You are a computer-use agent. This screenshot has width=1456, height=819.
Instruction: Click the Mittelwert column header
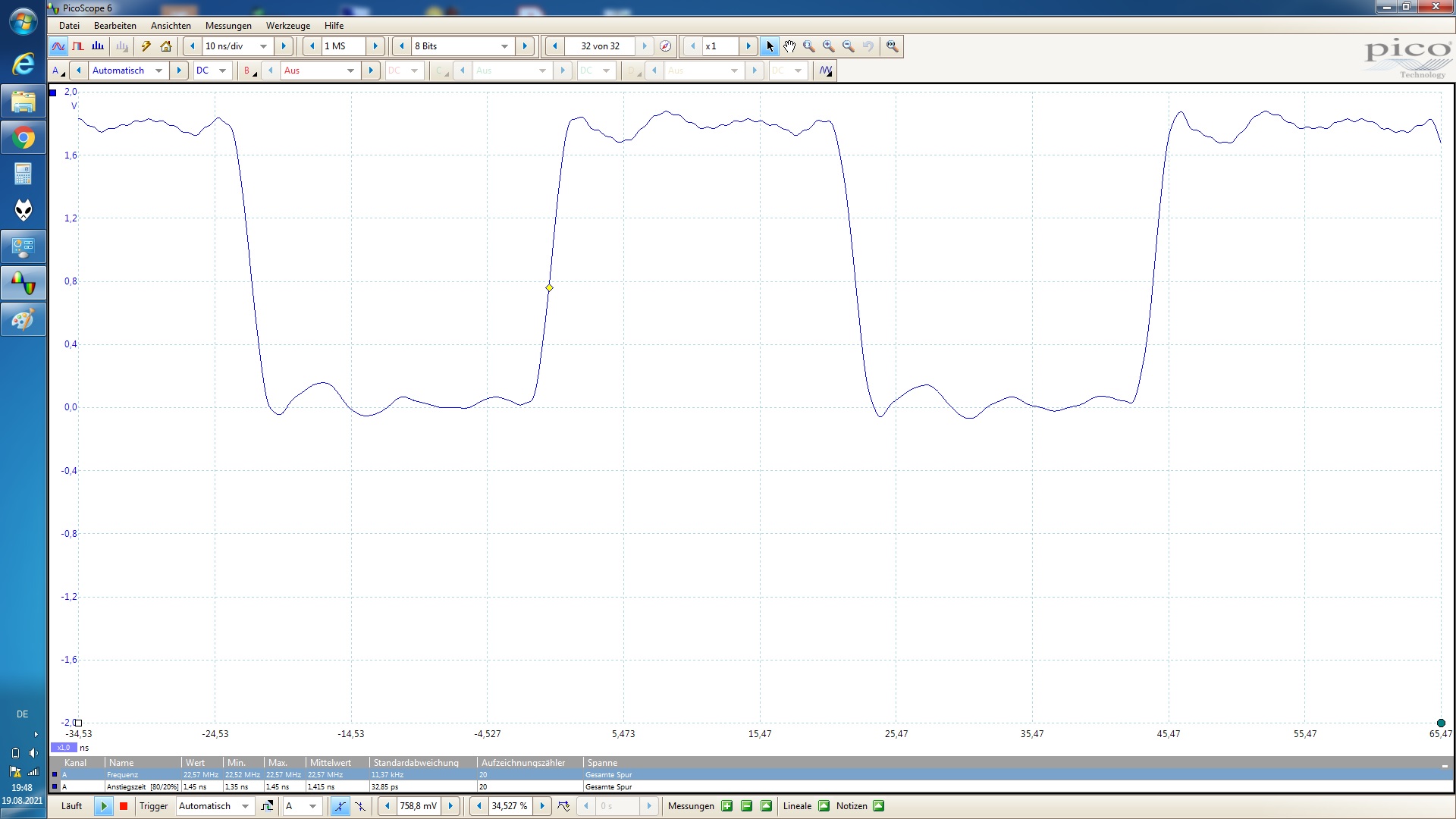[x=337, y=763]
